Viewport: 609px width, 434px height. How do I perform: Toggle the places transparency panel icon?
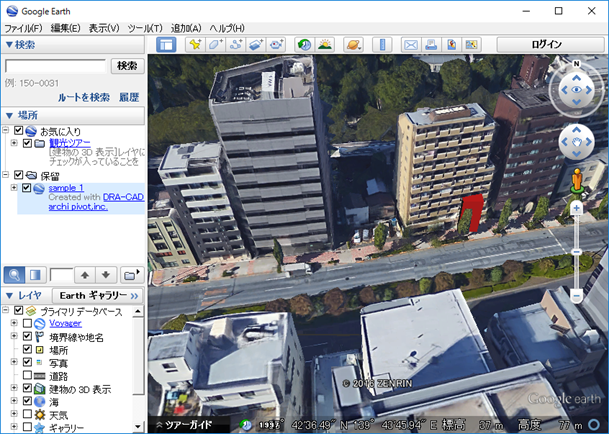[35, 275]
